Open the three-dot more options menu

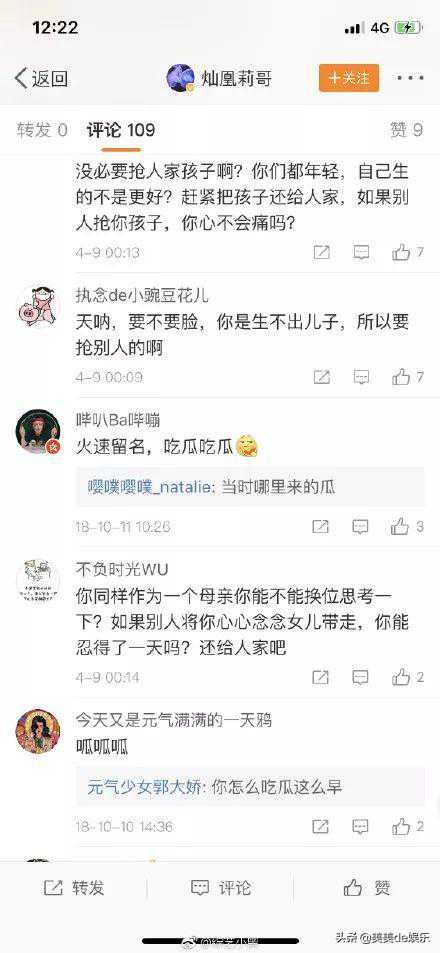point(411,78)
